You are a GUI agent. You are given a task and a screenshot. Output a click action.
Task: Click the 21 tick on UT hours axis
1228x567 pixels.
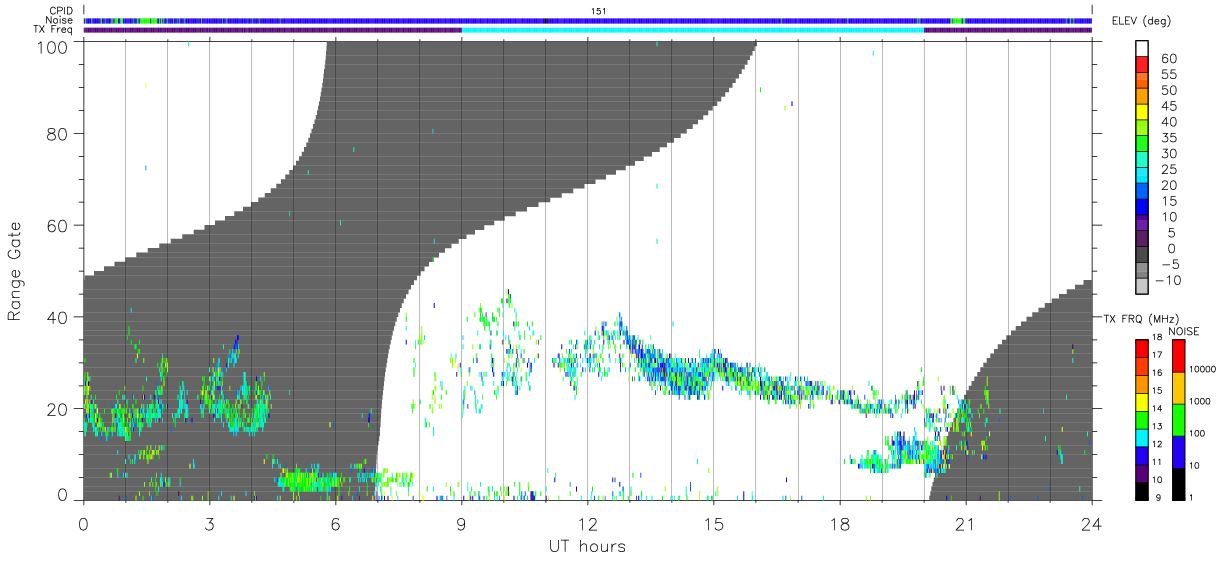click(965, 523)
